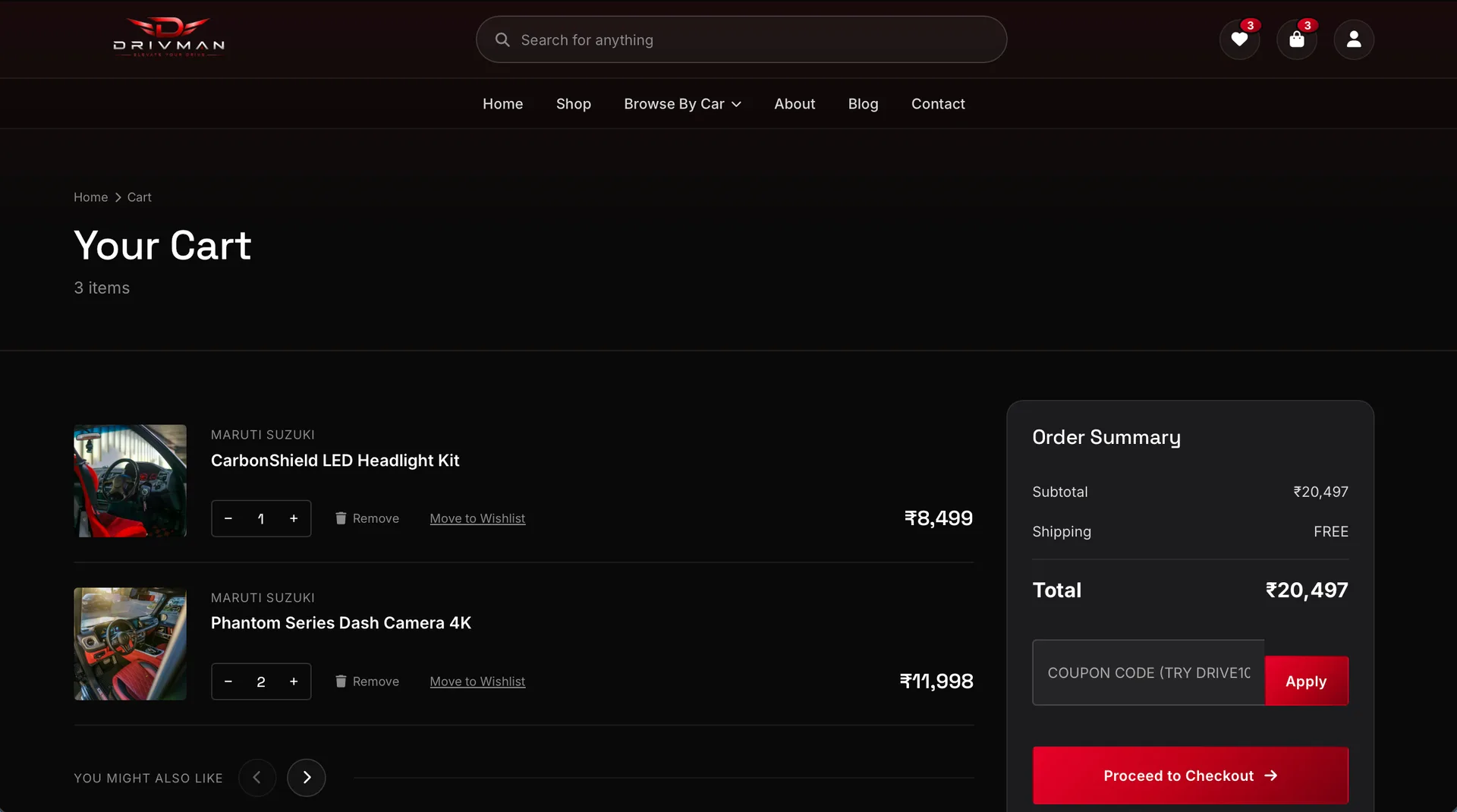Decrease quantity of CarbonShield LED Headlight Kit
1457x812 pixels.
228,518
